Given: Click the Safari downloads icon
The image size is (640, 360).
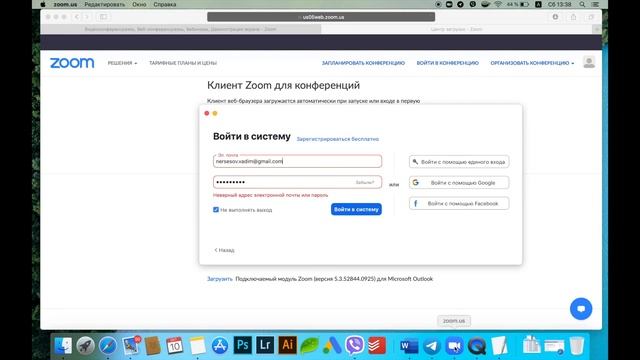Looking at the screenshot, I should click(x=556, y=17).
